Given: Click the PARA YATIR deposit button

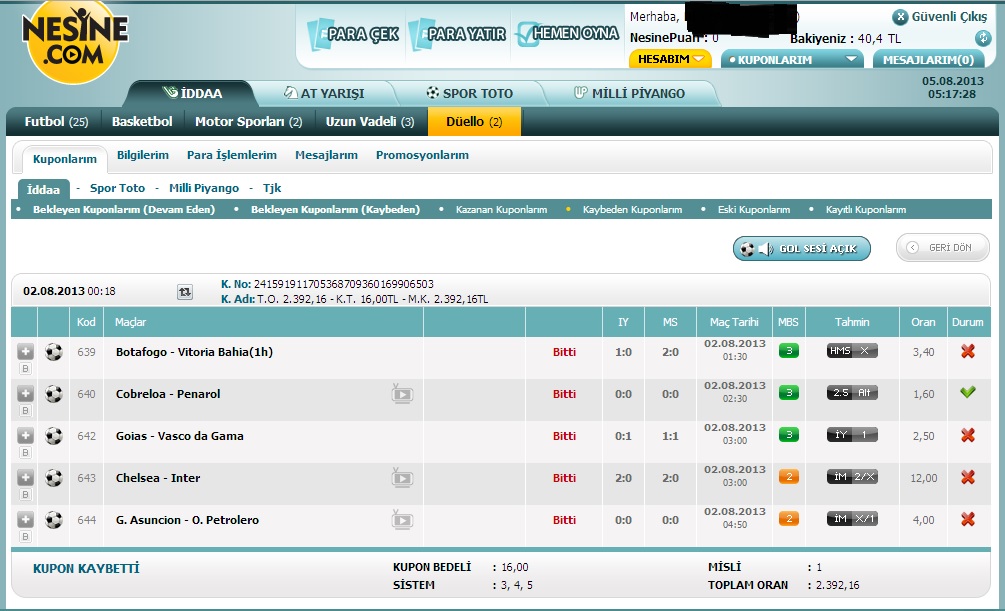Looking at the screenshot, I should (458, 34).
